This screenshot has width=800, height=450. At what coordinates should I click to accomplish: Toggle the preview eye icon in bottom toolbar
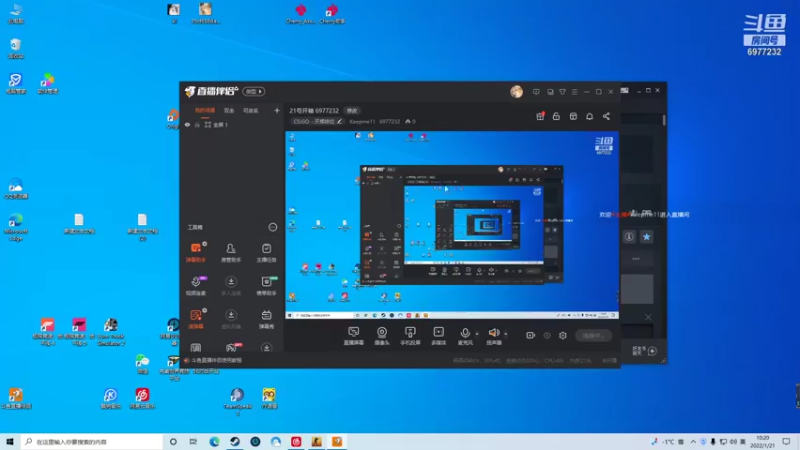[x=547, y=335]
